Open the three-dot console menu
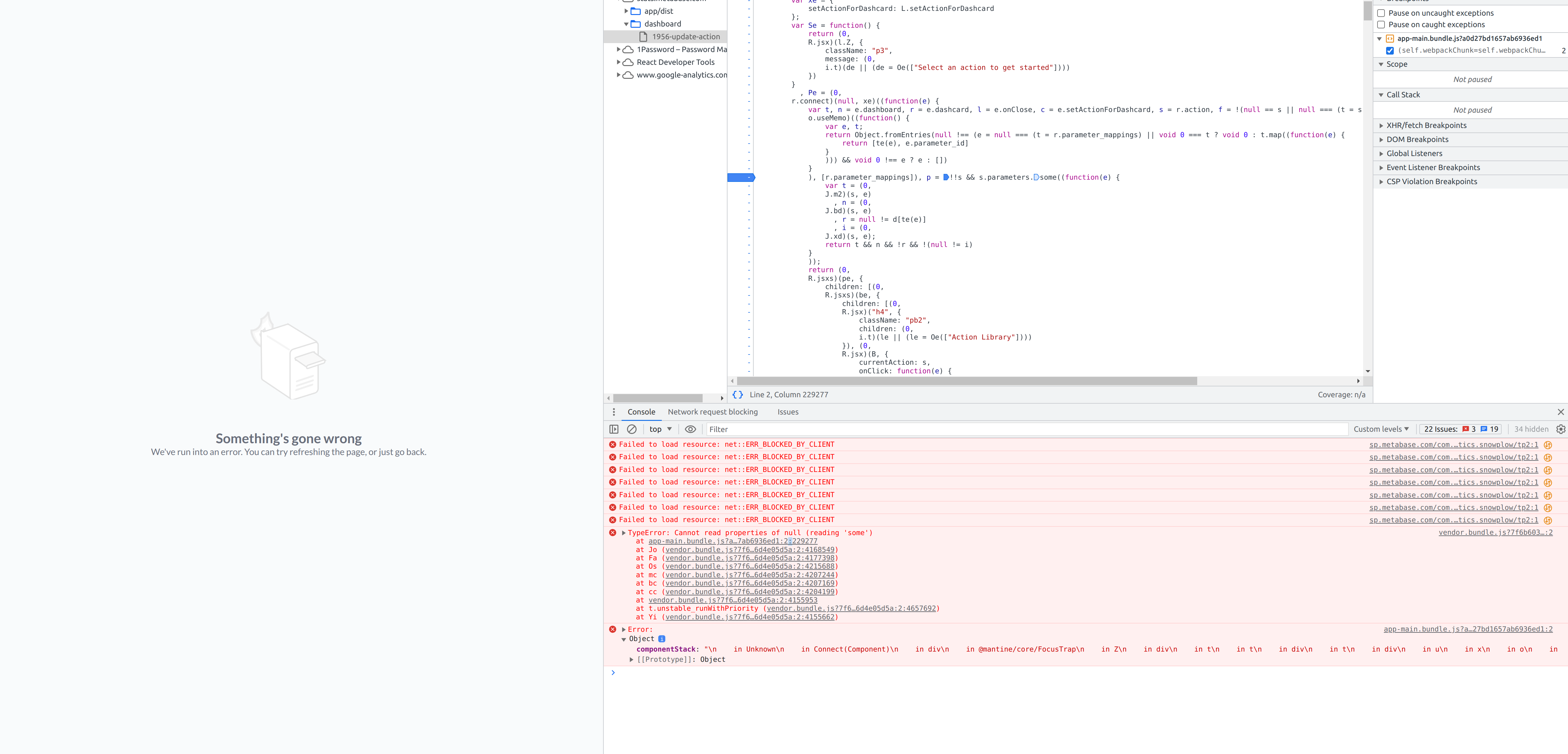The height and width of the screenshot is (754, 1568). click(614, 412)
